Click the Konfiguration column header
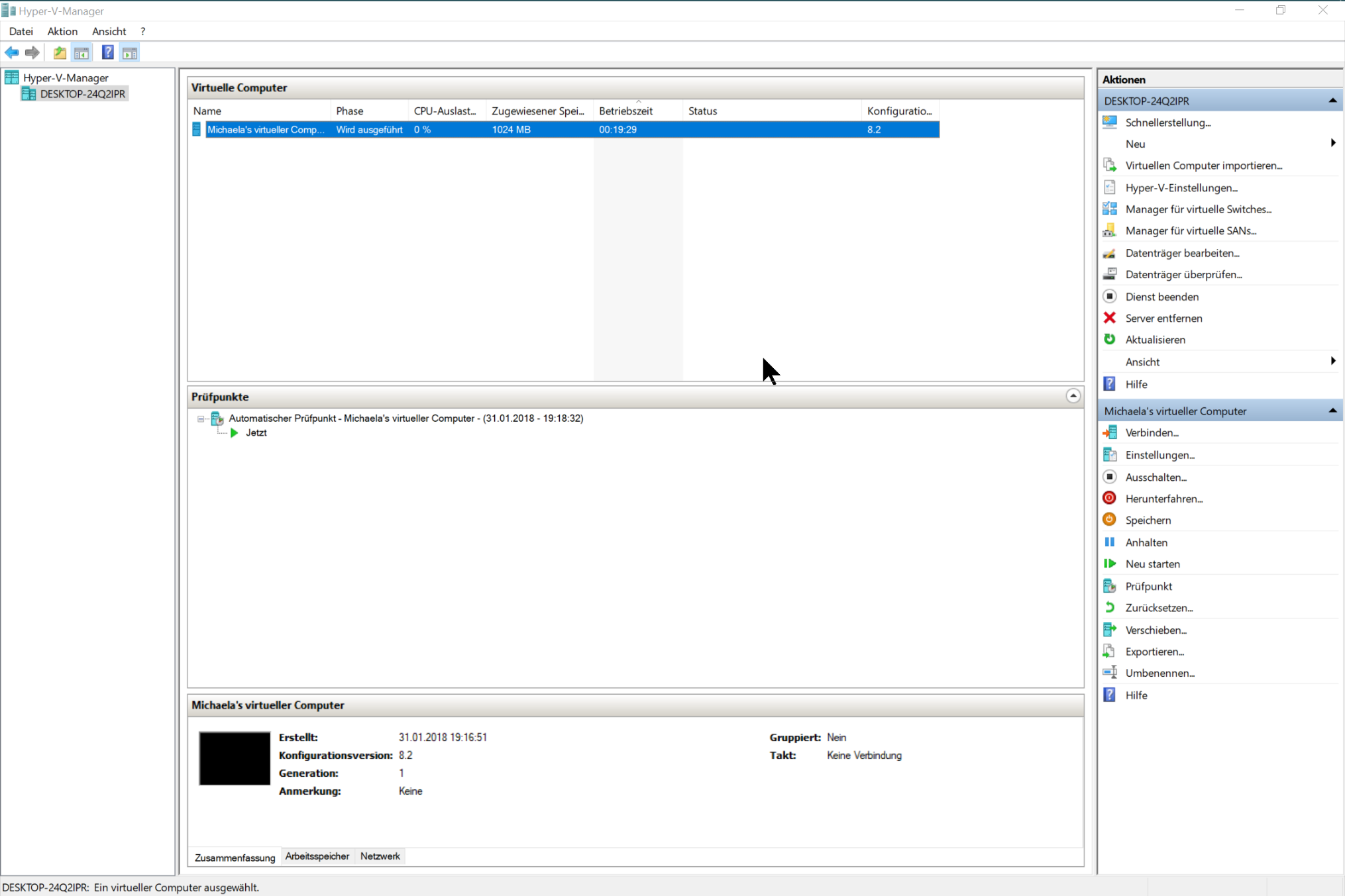Viewport: 1345px width, 896px height. (x=900, y=111)
